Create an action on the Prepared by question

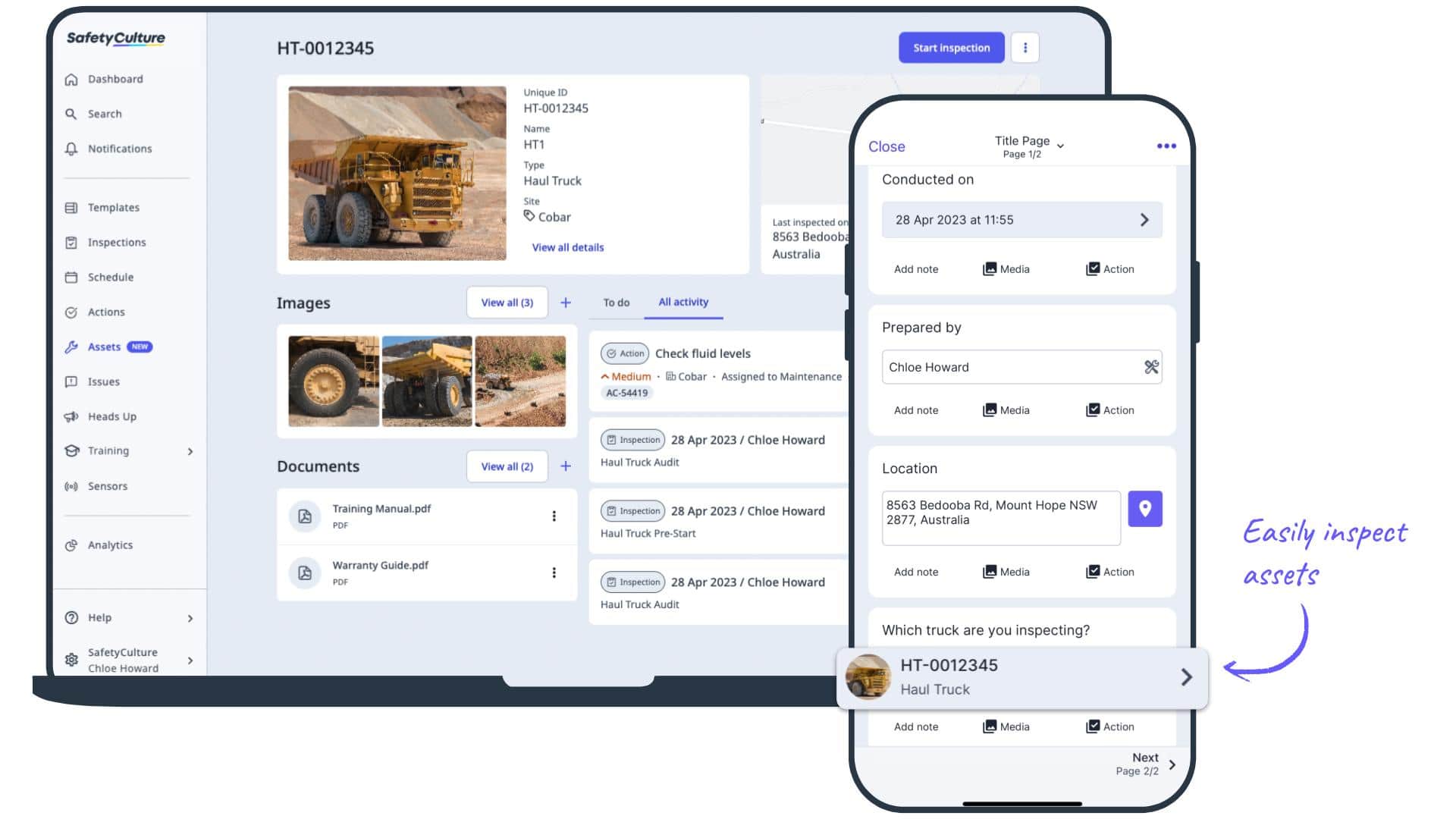click(x=1109, y=409)
